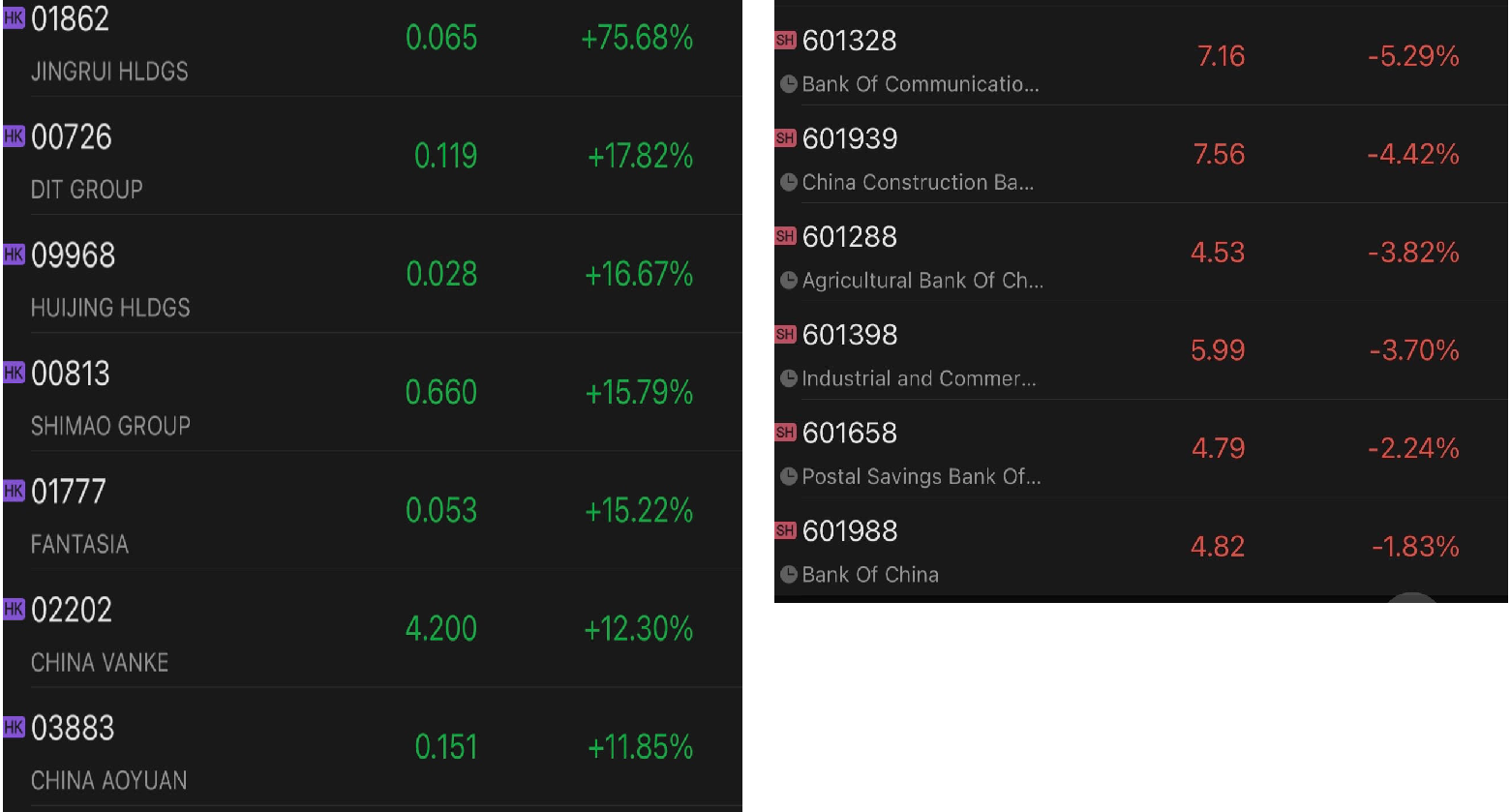Click clock icon next to China Construction Bank
Viewport: 1511px width, 812px height.
[789, 183]
